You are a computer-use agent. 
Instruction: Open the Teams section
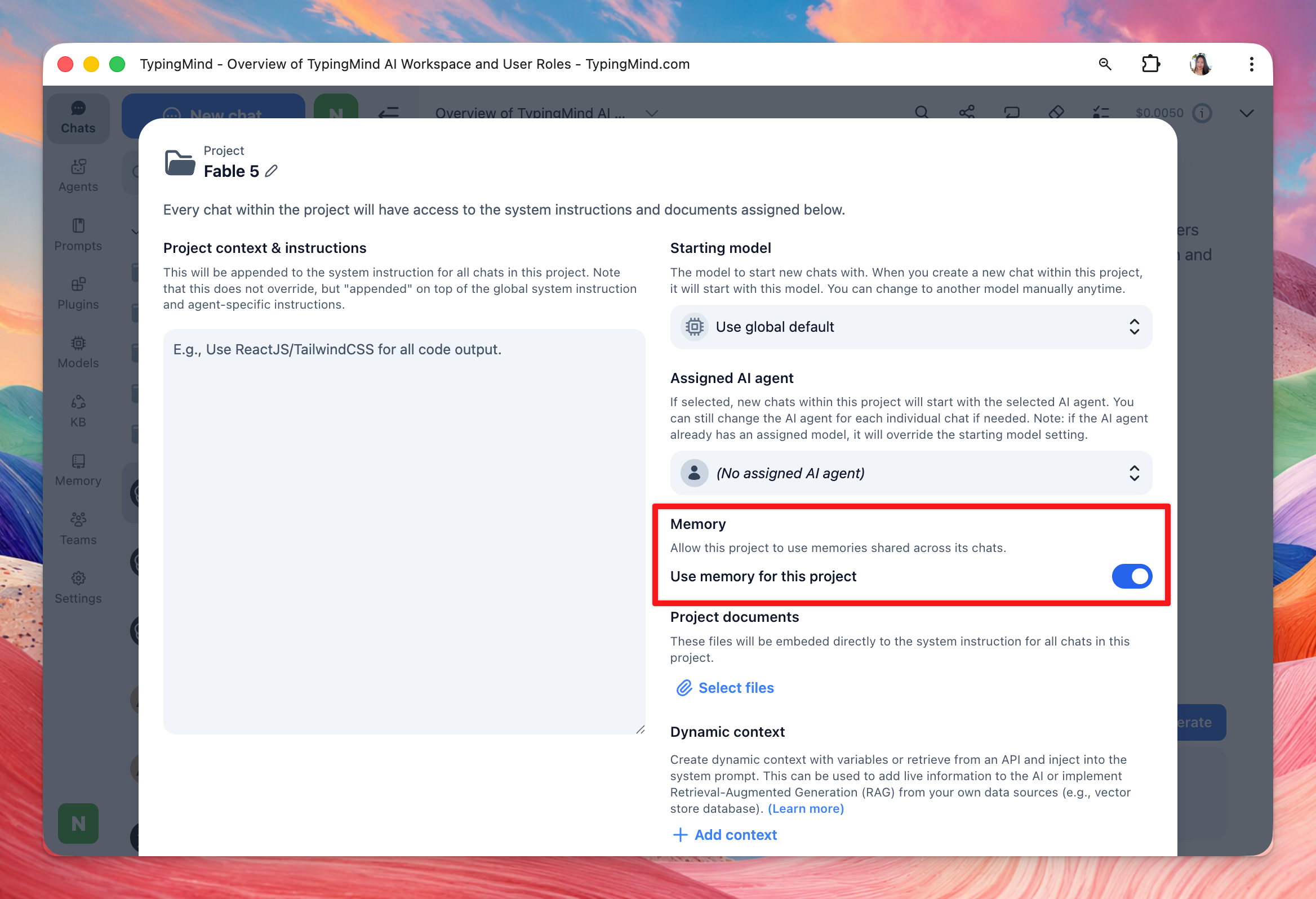point(78,529)
